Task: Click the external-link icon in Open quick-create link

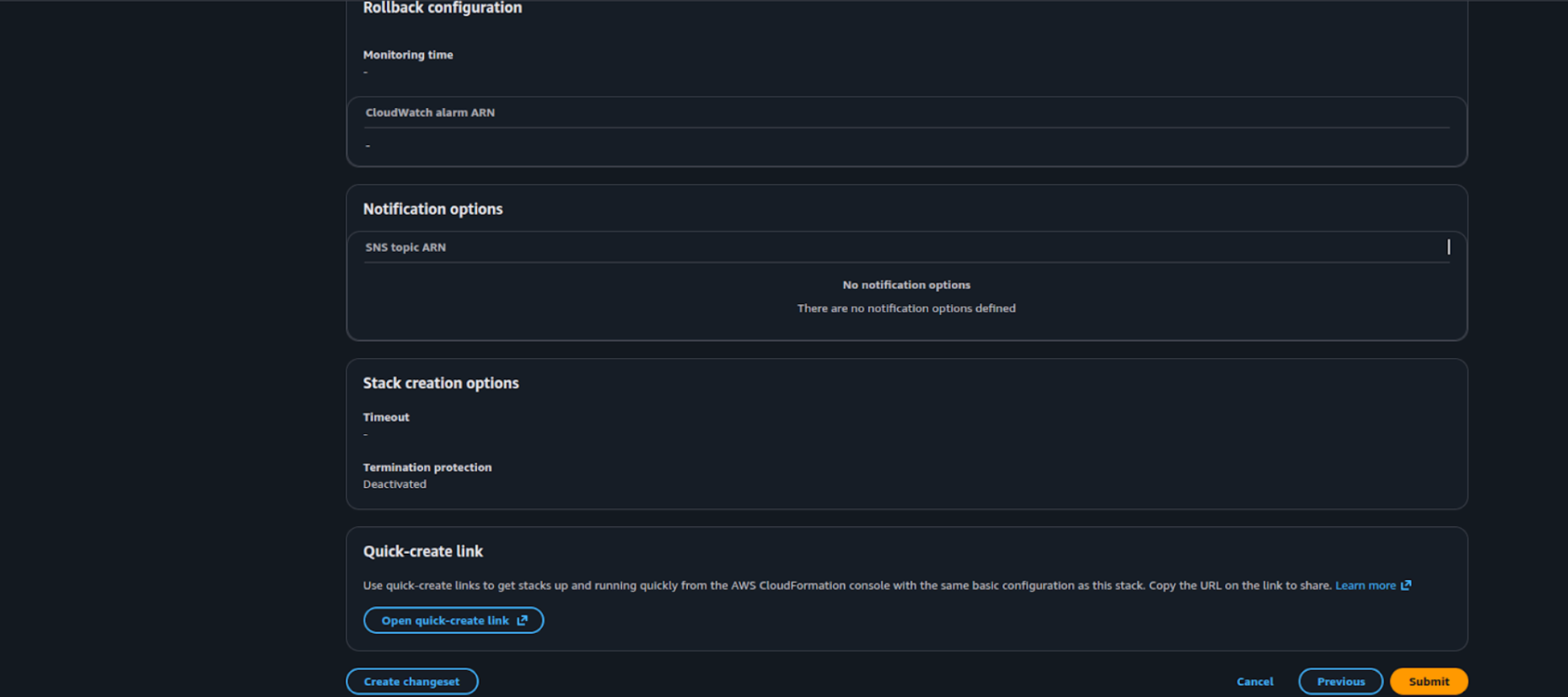Action: [522, 620]
